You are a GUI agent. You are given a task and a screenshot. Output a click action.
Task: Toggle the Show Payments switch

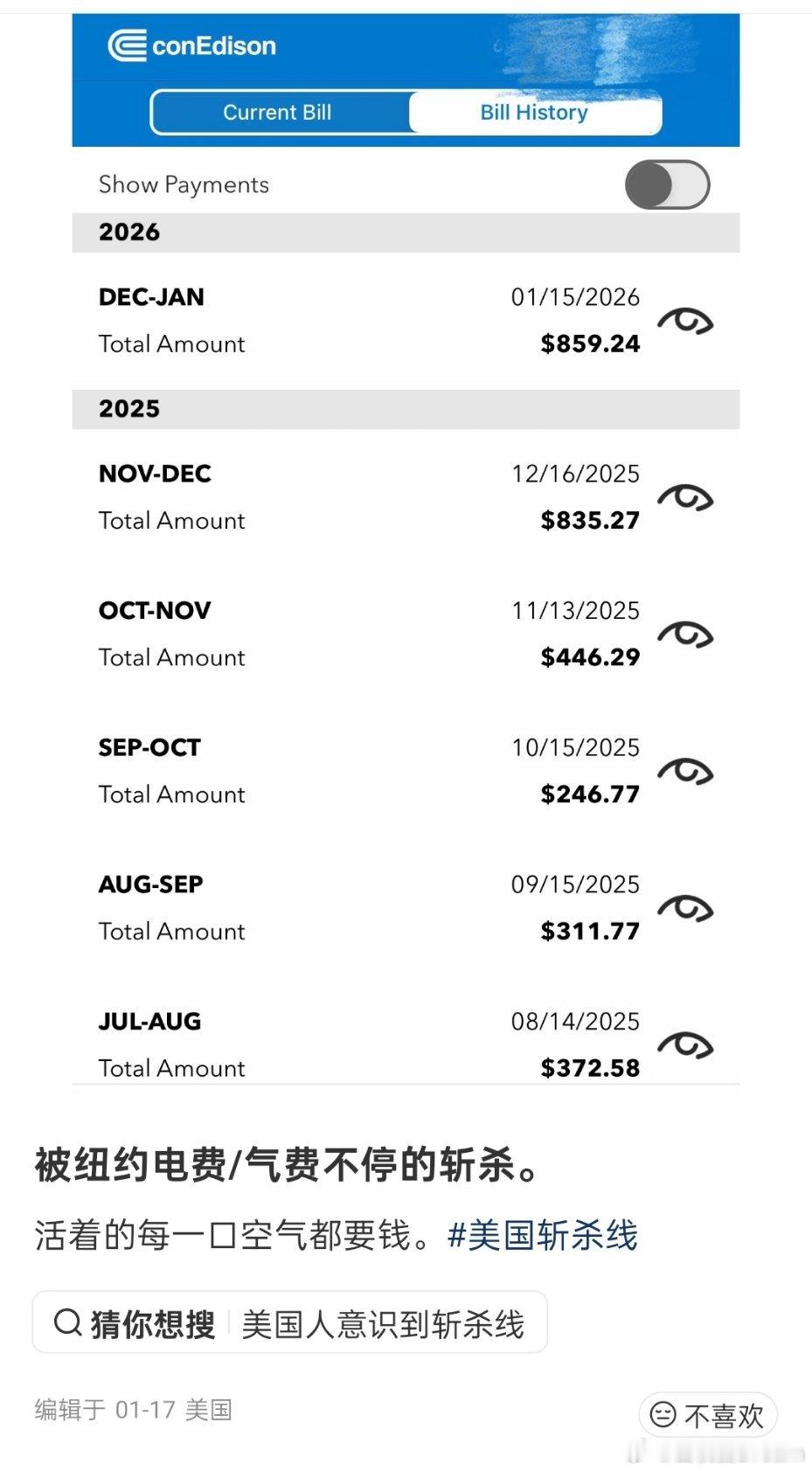click(x=667, y=184)
